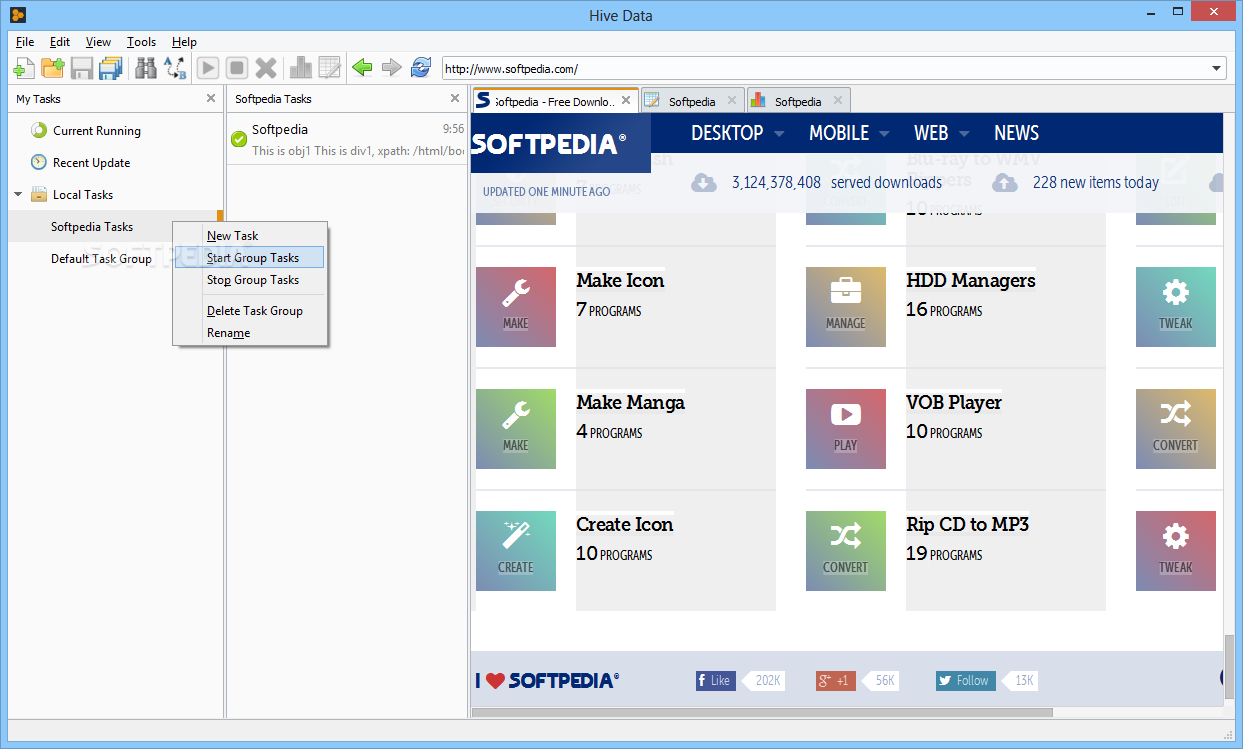Viewport: 1243px width, 749px height.
Task: Open the Create Icon category link
Action: [625, 525]
